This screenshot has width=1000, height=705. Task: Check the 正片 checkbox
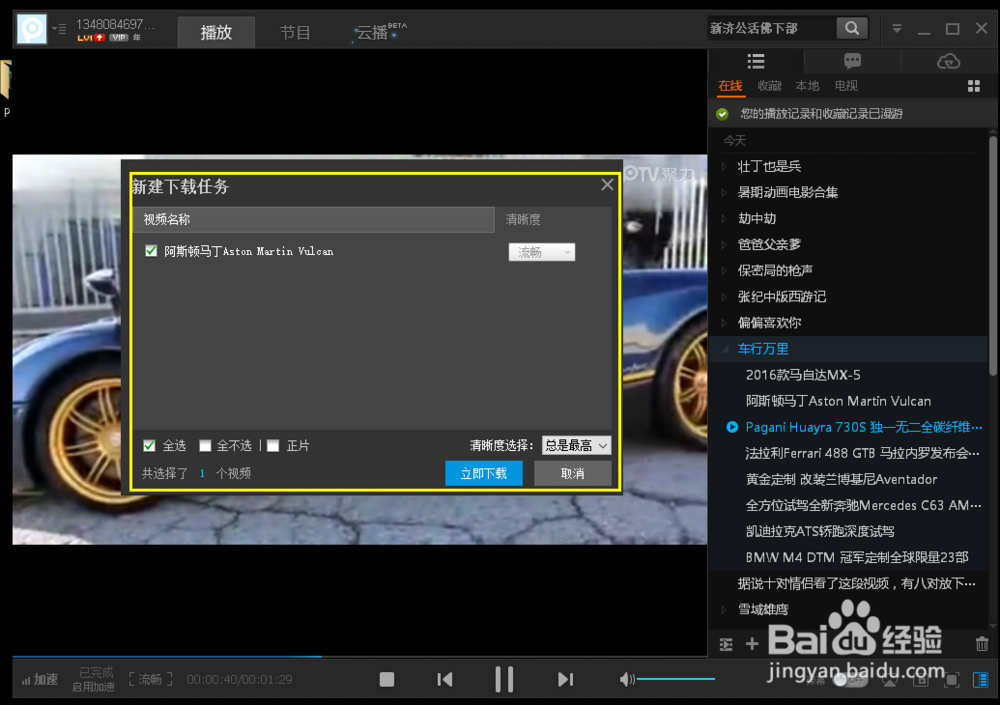(x=273, y=445)
